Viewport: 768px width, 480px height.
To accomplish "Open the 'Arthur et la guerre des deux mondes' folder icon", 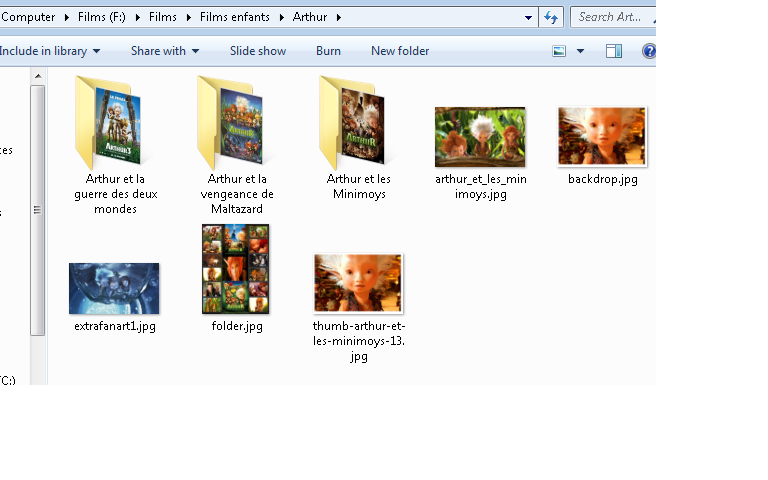I will pos(109,122).
